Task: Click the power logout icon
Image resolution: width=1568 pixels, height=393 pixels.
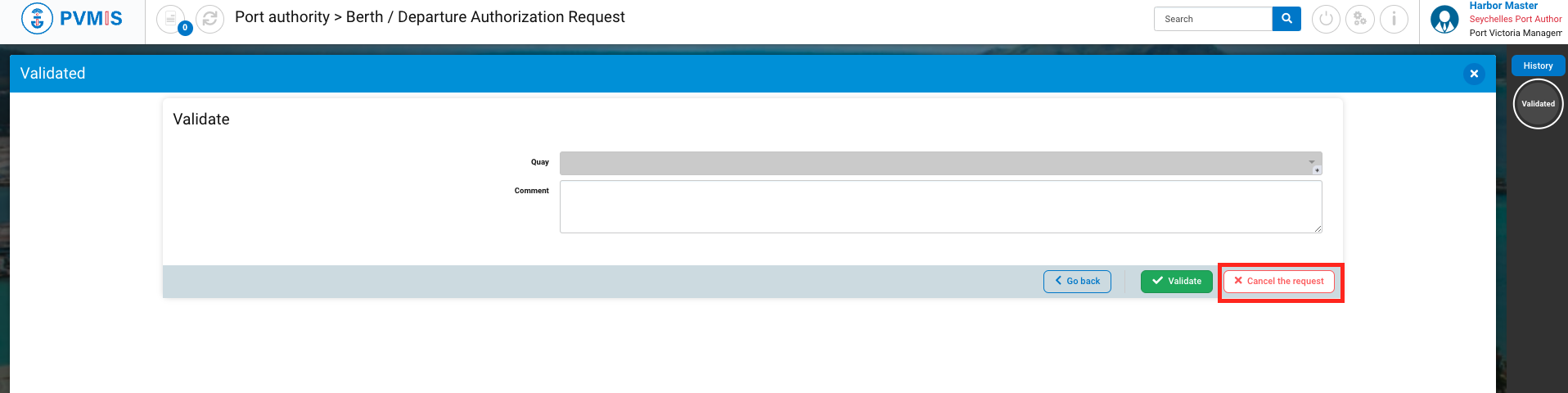Action: [x=1326, y=19]
